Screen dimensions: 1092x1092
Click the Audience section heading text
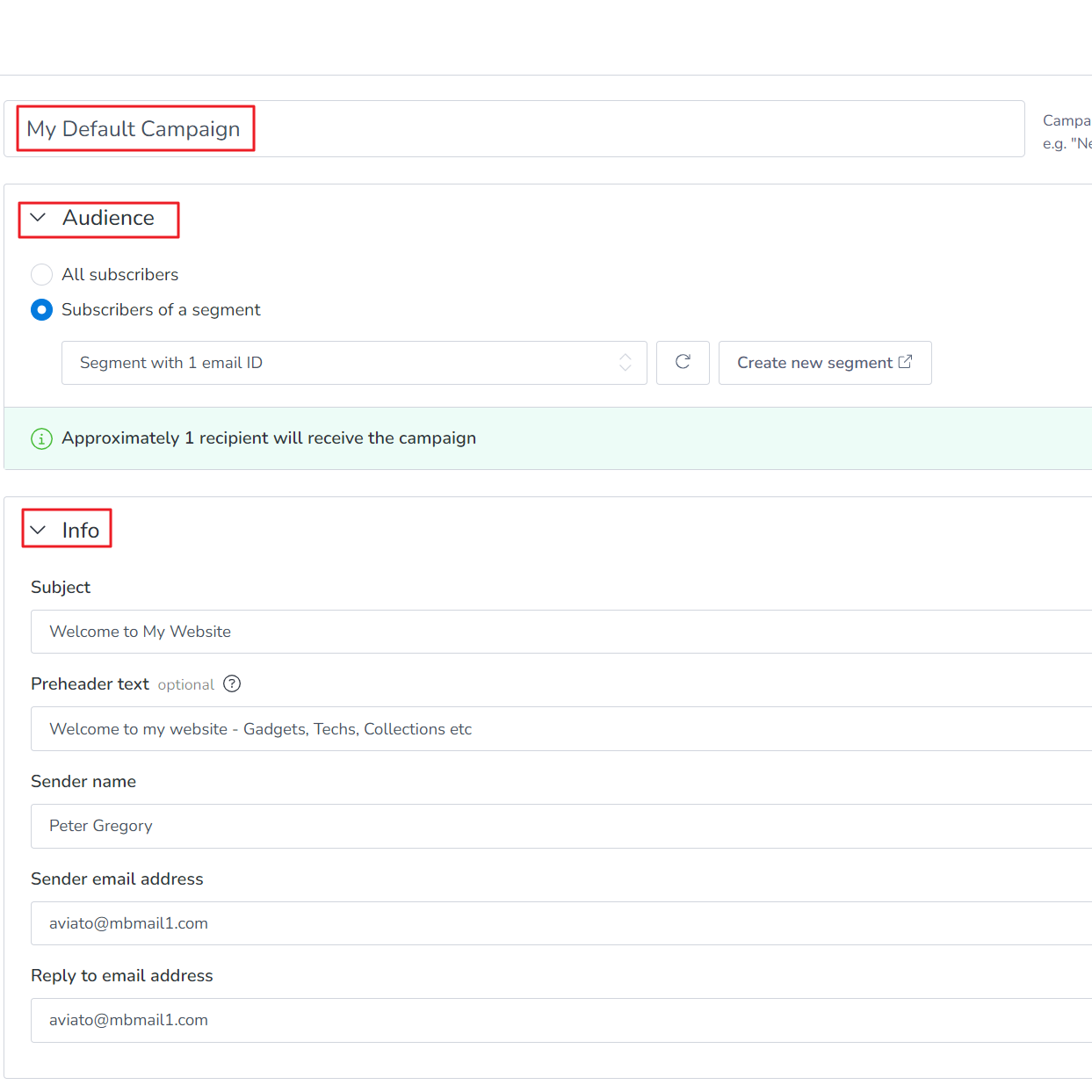(x=108, y=218)
